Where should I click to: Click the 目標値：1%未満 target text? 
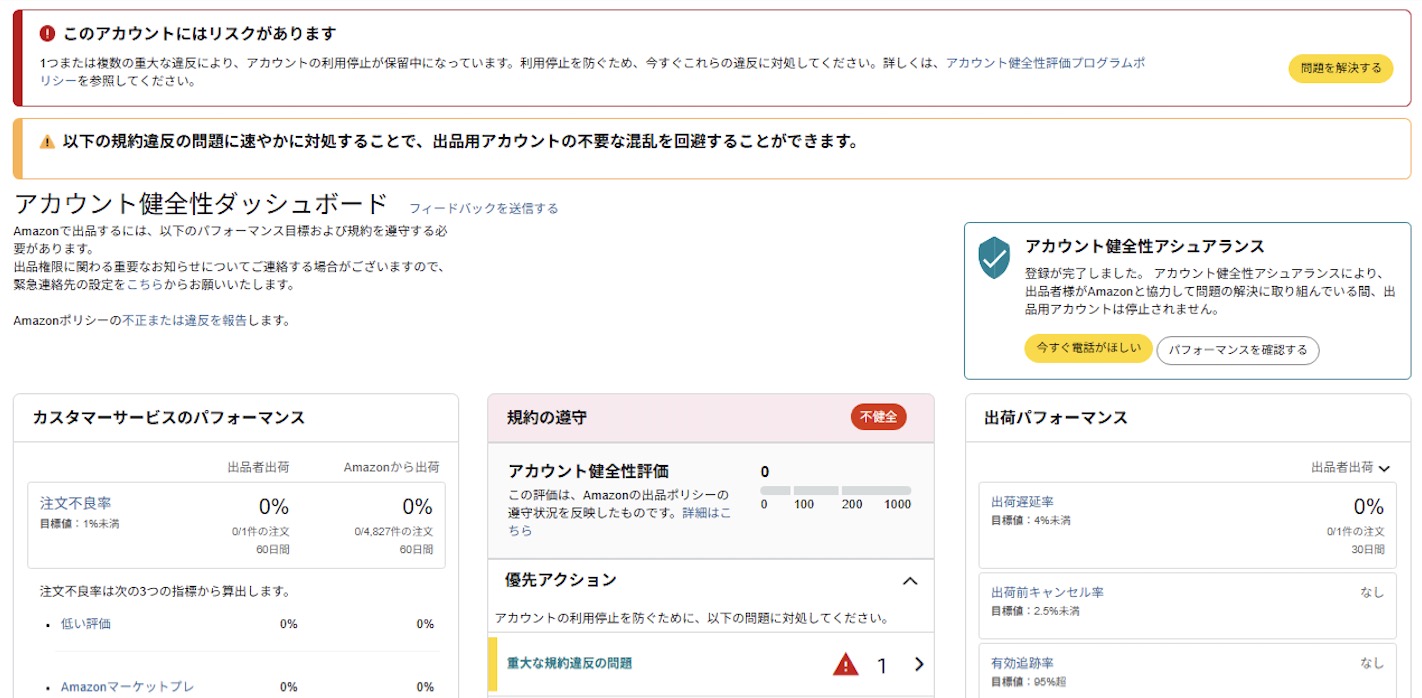tap(80, 523)
